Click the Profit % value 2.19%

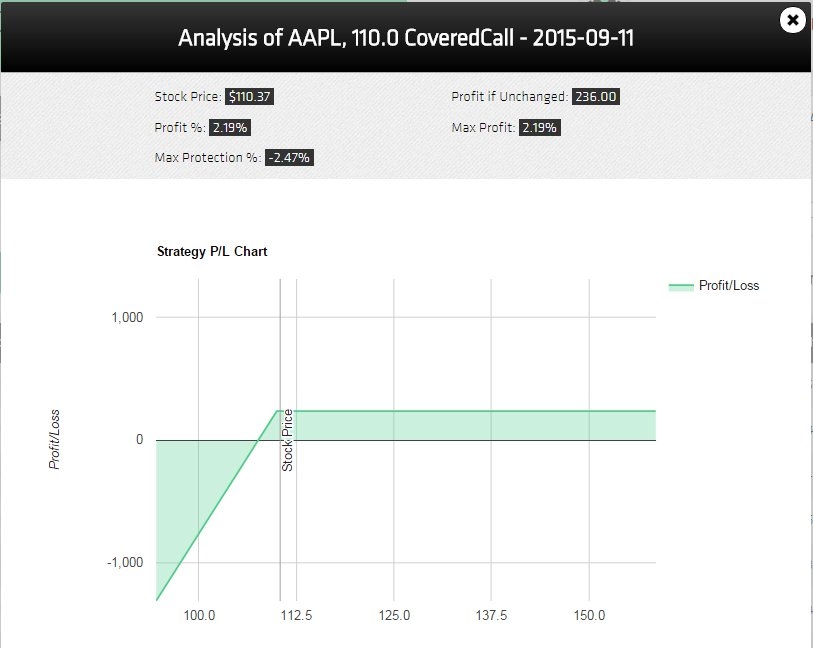coord(230,128)
